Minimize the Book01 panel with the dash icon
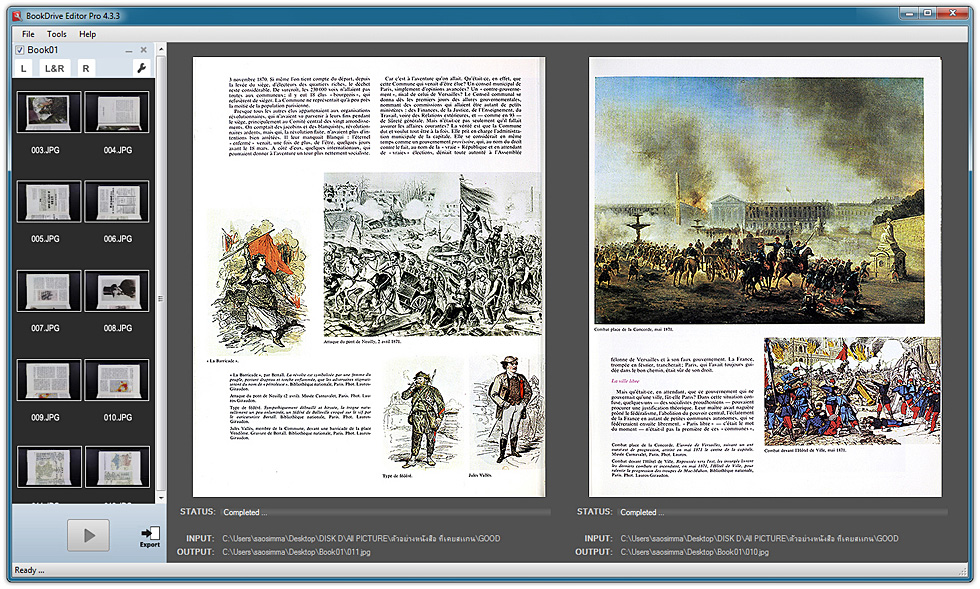 (x=129, y=50)
